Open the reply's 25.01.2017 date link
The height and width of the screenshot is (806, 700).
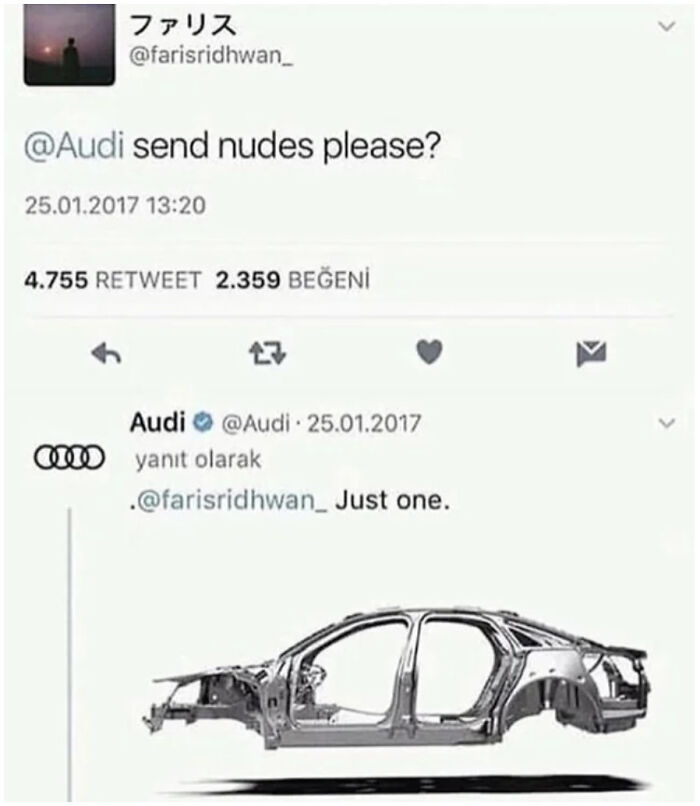pyautogui.click(x=364, y=423)
